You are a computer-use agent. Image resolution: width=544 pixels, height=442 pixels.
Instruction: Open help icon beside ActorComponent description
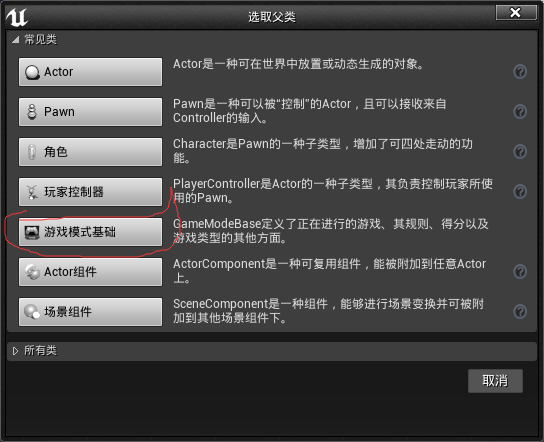pyautogui.click(x=520, y=272)
